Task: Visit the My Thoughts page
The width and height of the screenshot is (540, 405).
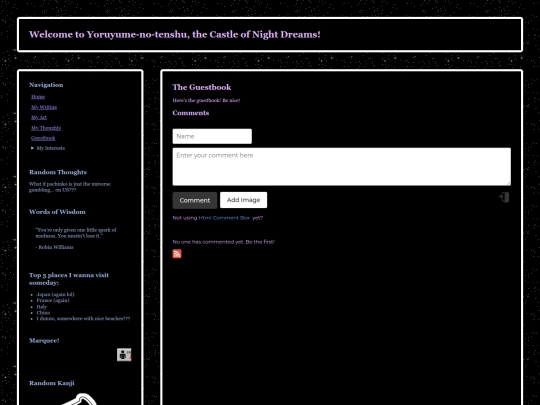Action: pos(46,128)
